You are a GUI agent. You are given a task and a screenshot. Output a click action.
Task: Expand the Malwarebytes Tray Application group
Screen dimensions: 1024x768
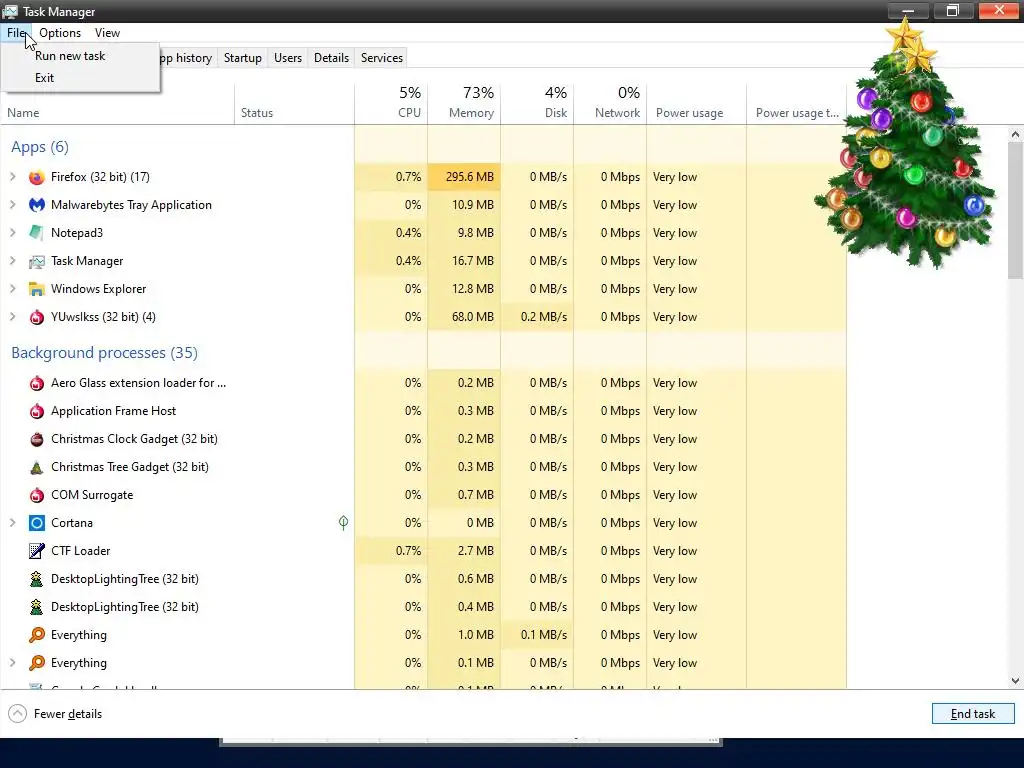click(x=12, y=205)
